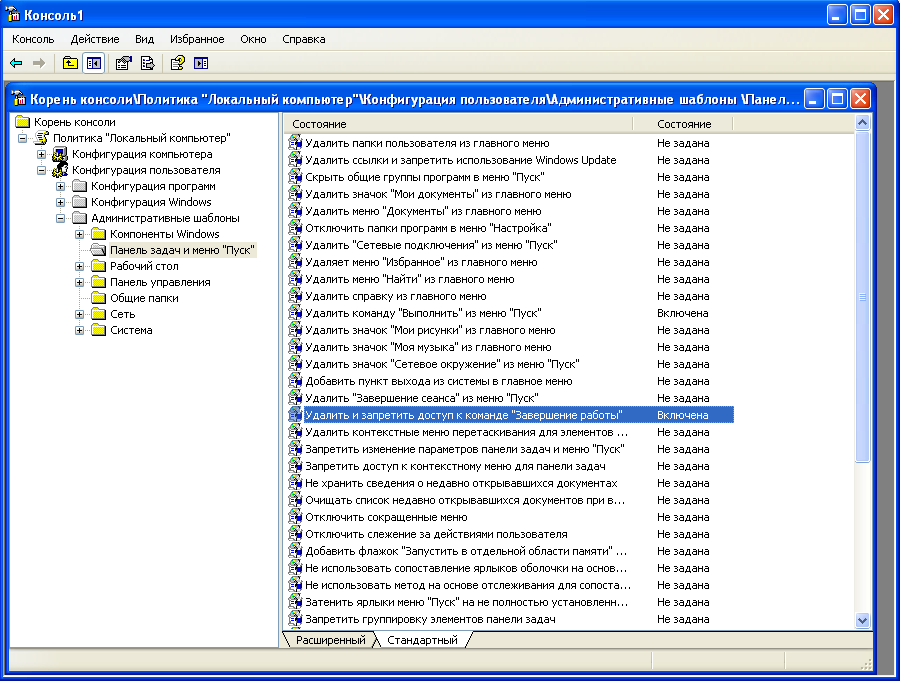Open the Избранное menu
This screenshot has height=681, width=900.
point(197,39)
